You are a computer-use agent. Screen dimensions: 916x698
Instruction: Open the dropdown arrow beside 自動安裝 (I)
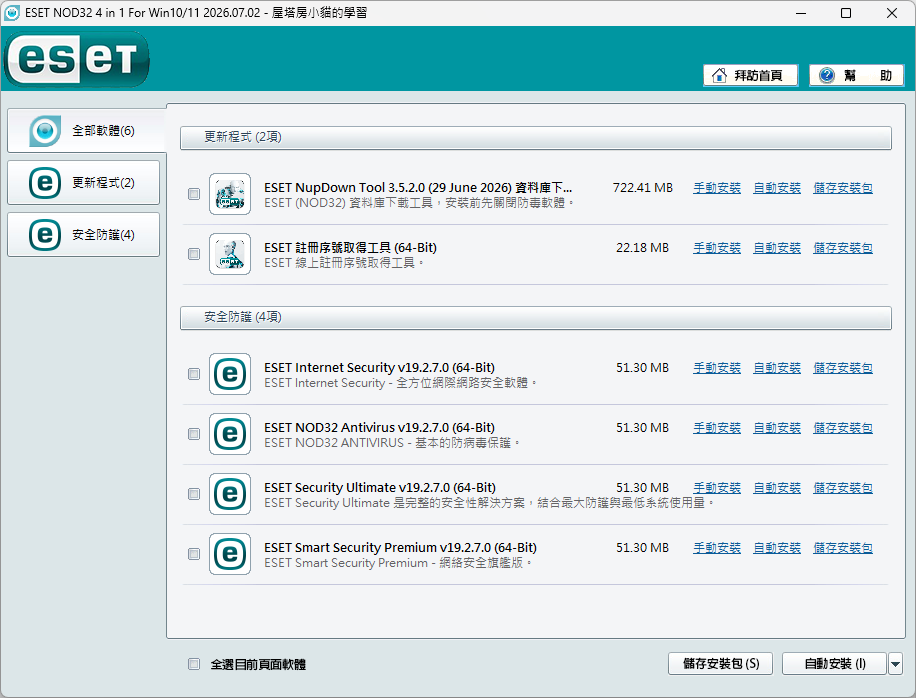pos(896,664)
